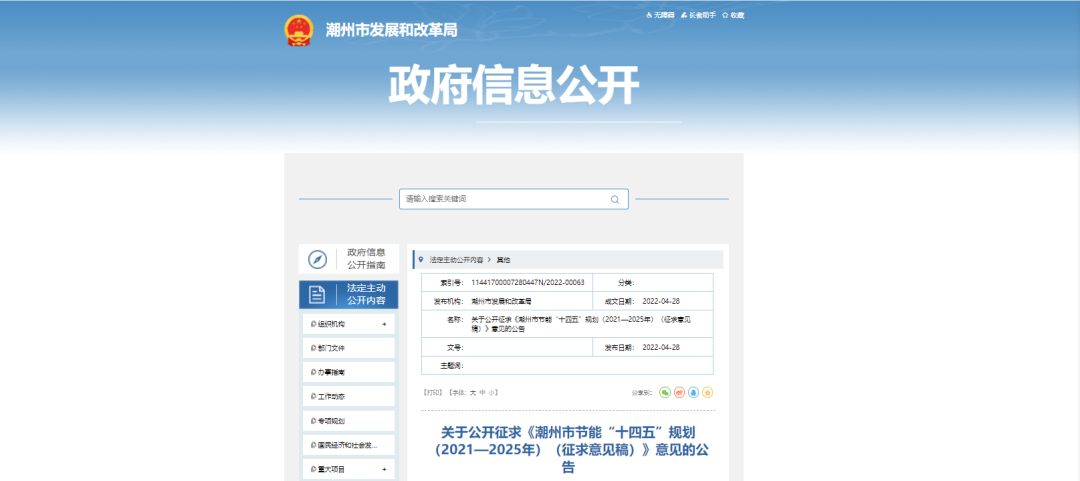
Task: Click the 打印 print link
Action: 432,392
